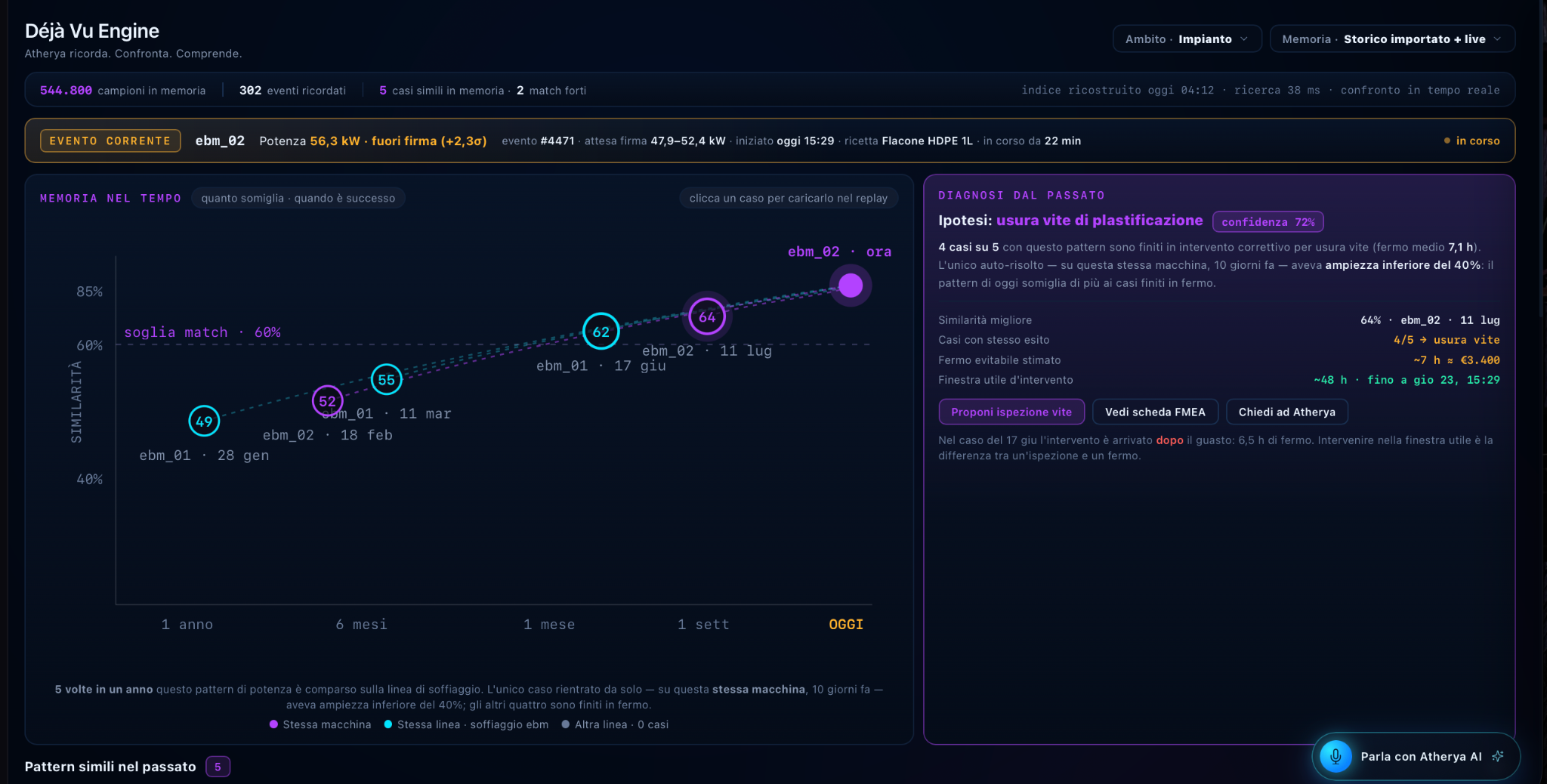This screenshot has width=1547, height=784.
Task: Select the 64 similarity case ebm_02 11 lug
Action: pos(707,316)
